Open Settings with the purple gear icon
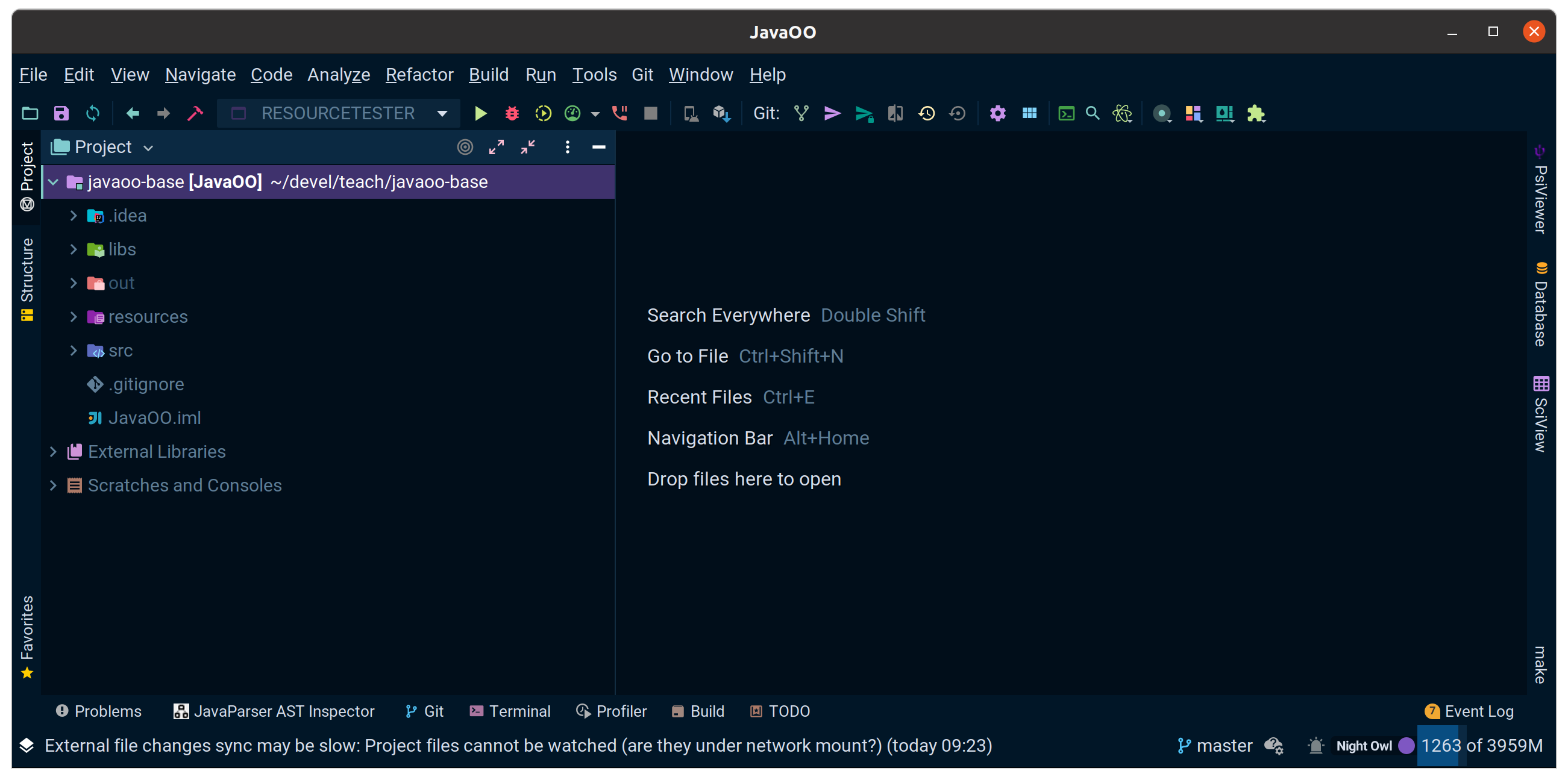This screenshot has height=780, width=1568. point(998,114)
